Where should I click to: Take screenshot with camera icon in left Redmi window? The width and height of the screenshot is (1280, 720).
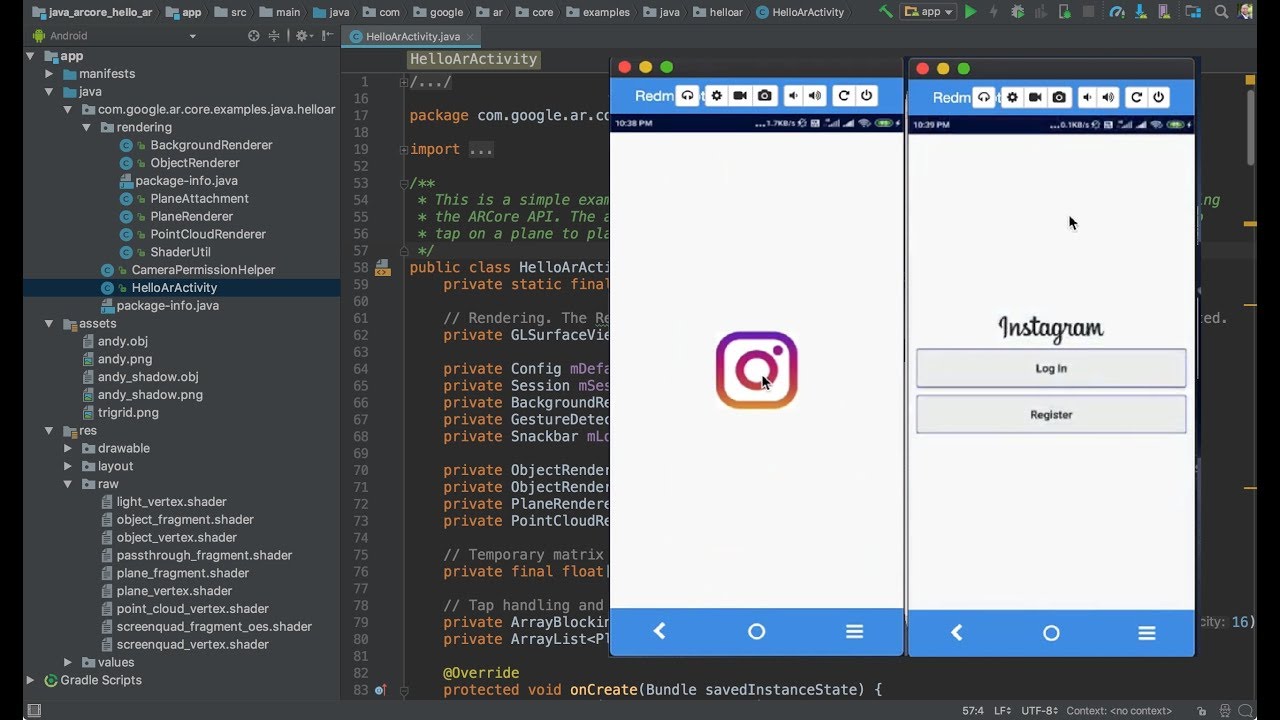tap(765, 96)
